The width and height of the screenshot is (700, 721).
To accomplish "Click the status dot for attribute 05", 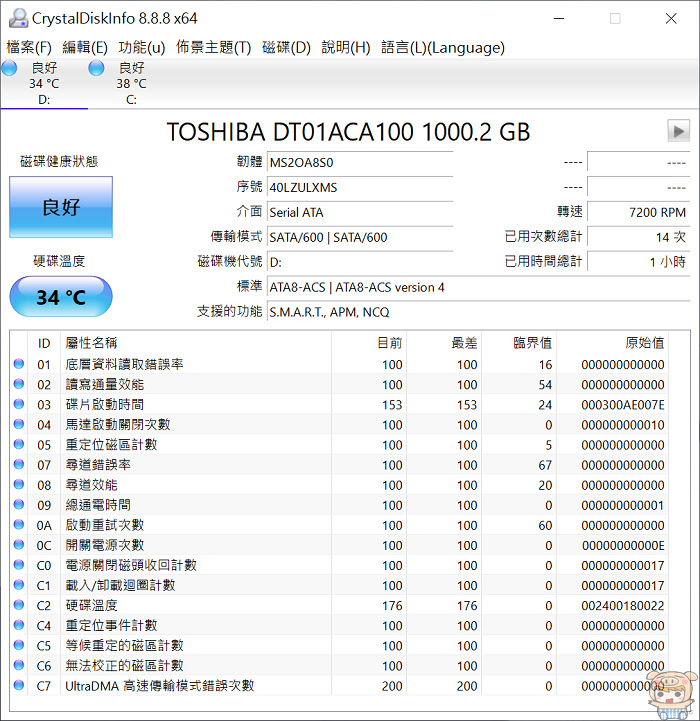I will (x=19, y=444).
